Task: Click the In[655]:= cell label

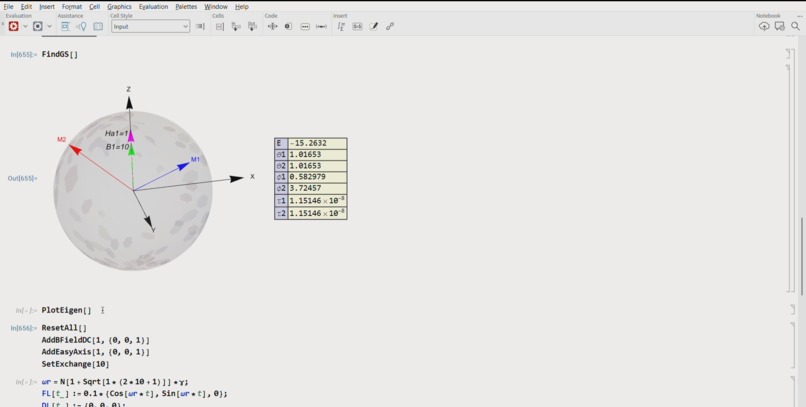Action: (24, 54)
